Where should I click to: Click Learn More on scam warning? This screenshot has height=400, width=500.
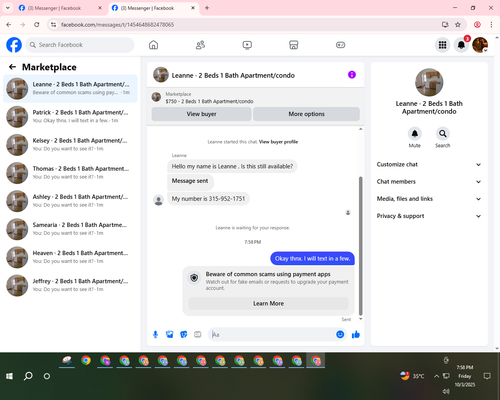click(x=268, y=303)
